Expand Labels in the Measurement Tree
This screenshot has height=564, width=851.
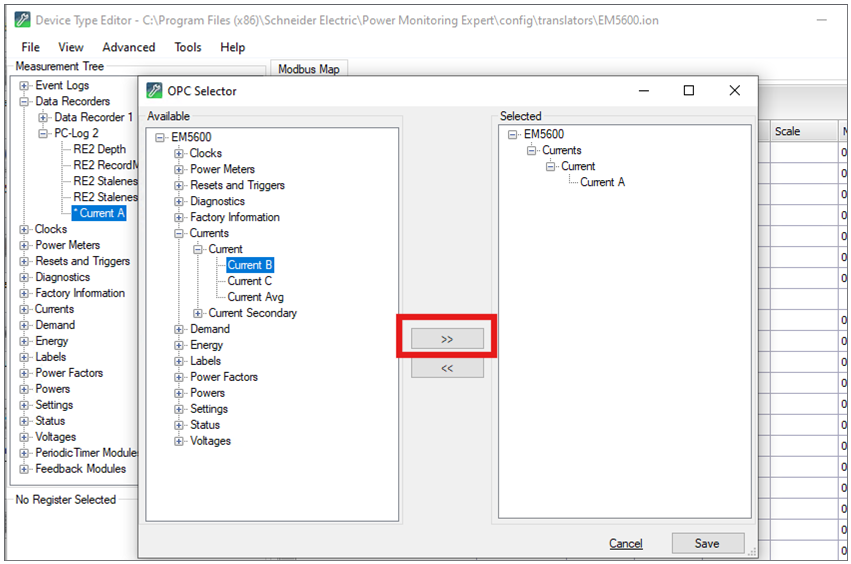click(24, 357)
